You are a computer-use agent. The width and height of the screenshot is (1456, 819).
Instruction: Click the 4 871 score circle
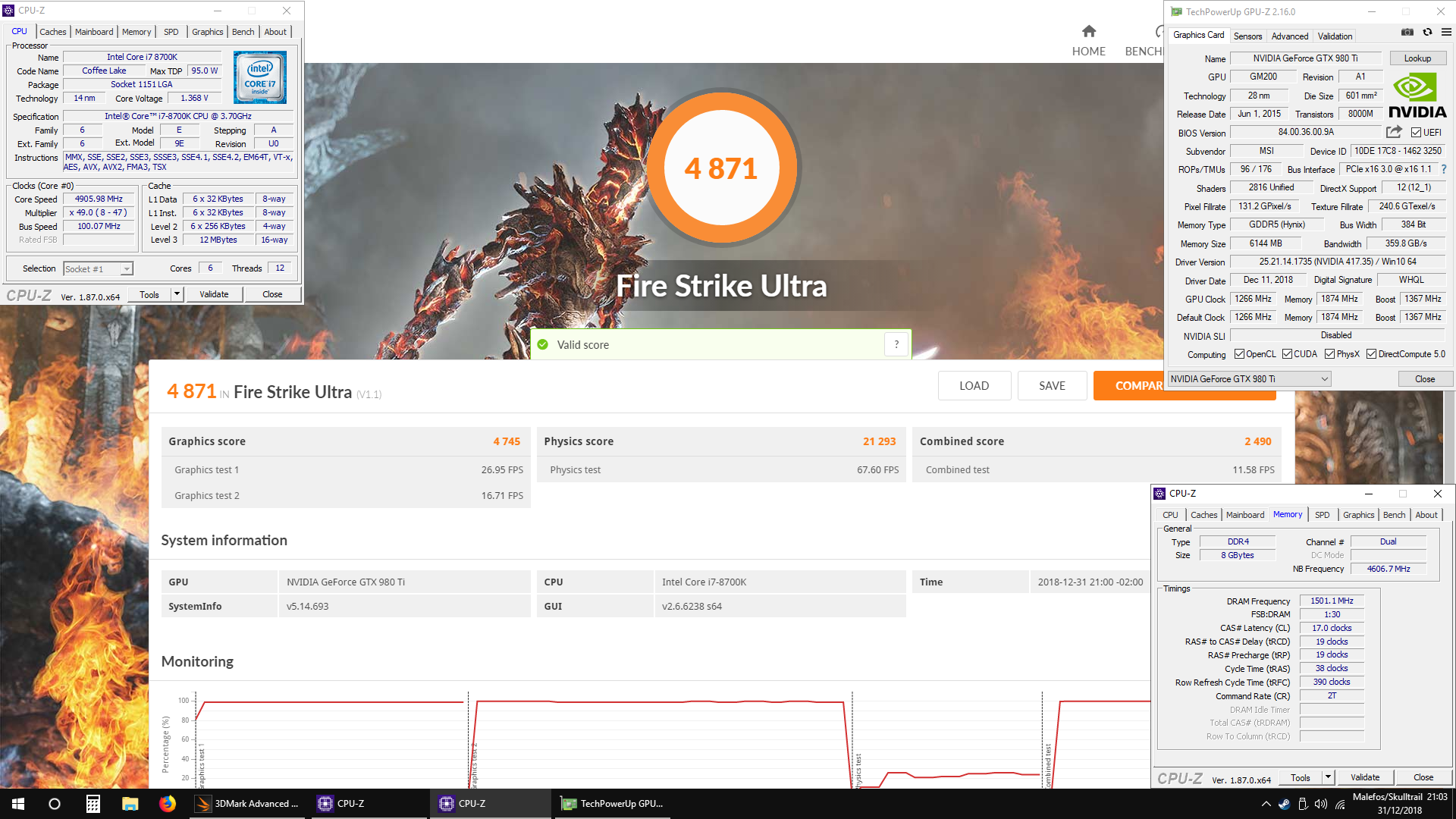pos(720,168)
